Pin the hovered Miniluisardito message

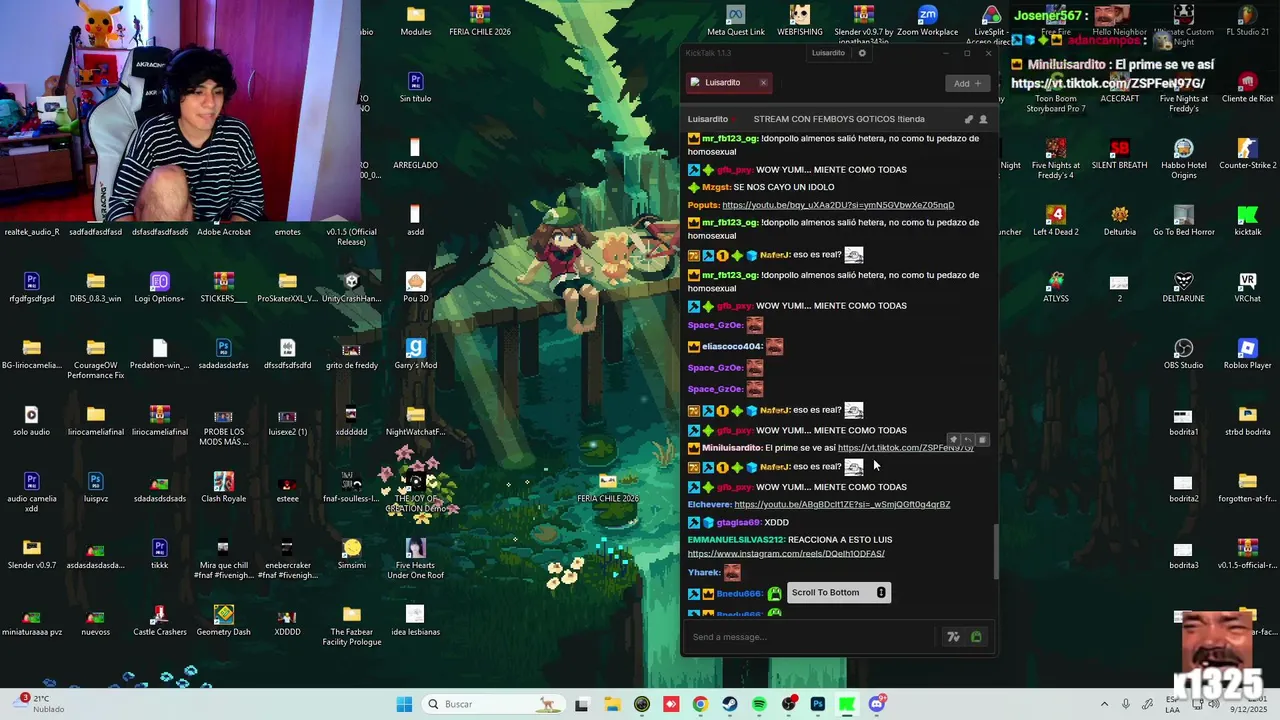click(x=953, y=440)
